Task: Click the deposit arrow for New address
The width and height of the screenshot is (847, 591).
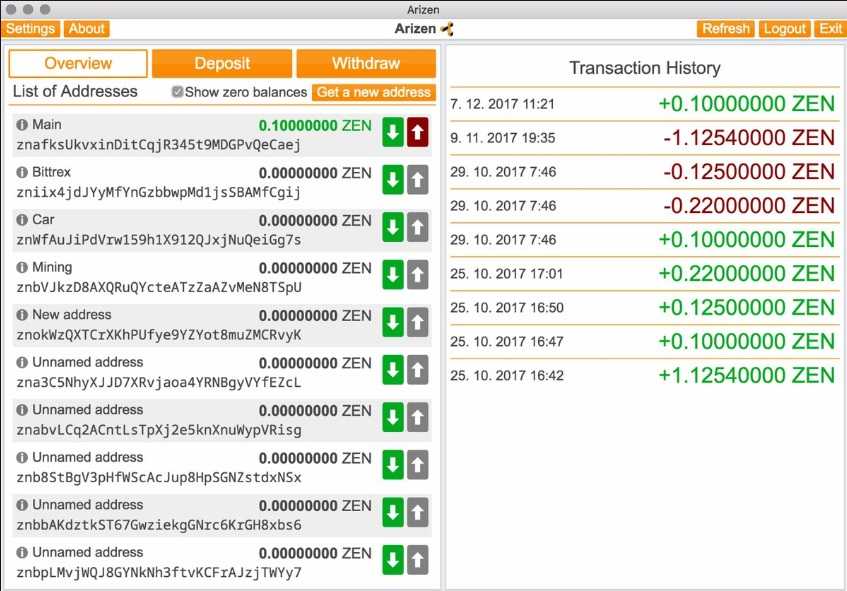Action: (x=393, y=322)
